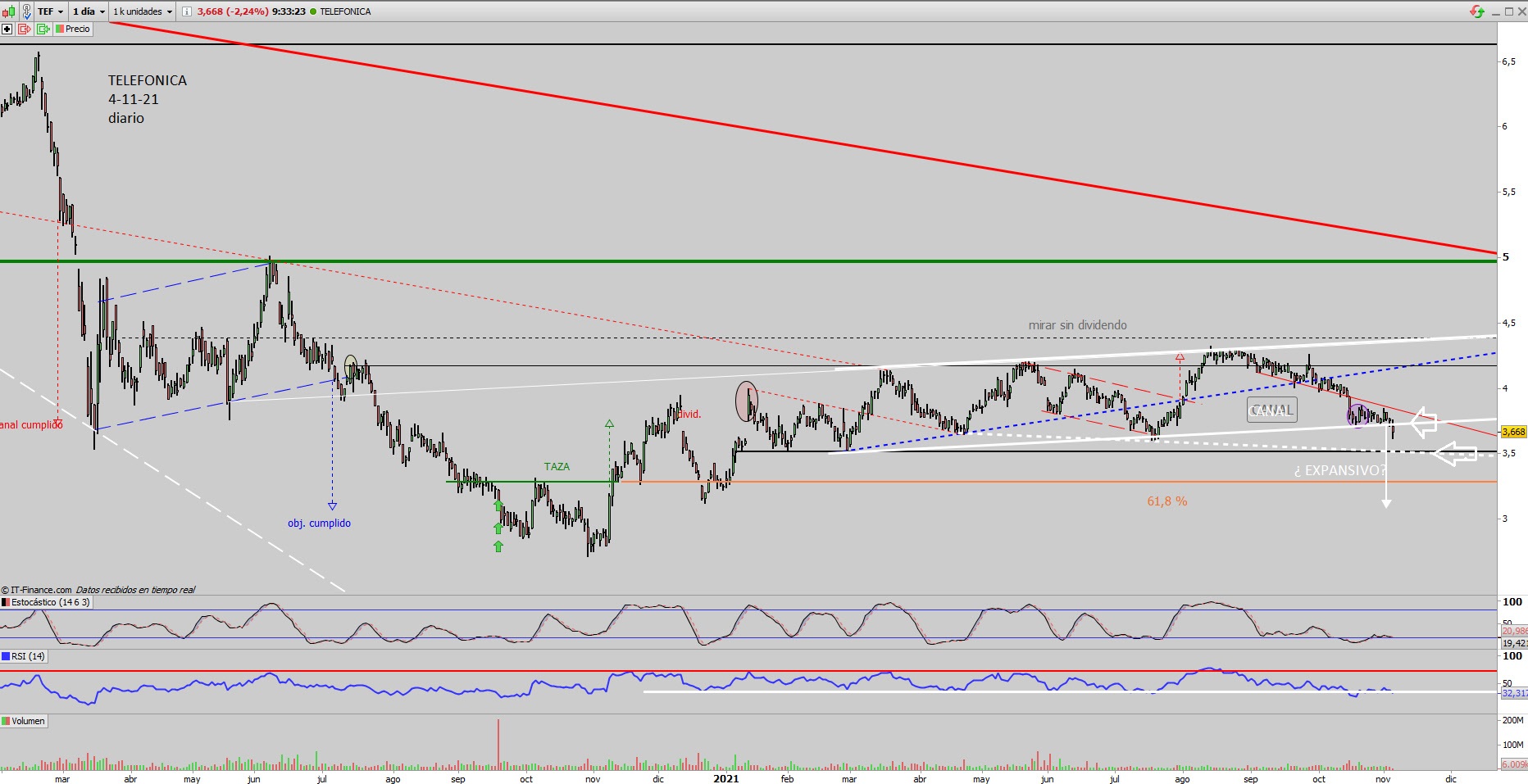Open RSI (14) indicator settings
1528x784 pixels.
(x=24, y=656)
